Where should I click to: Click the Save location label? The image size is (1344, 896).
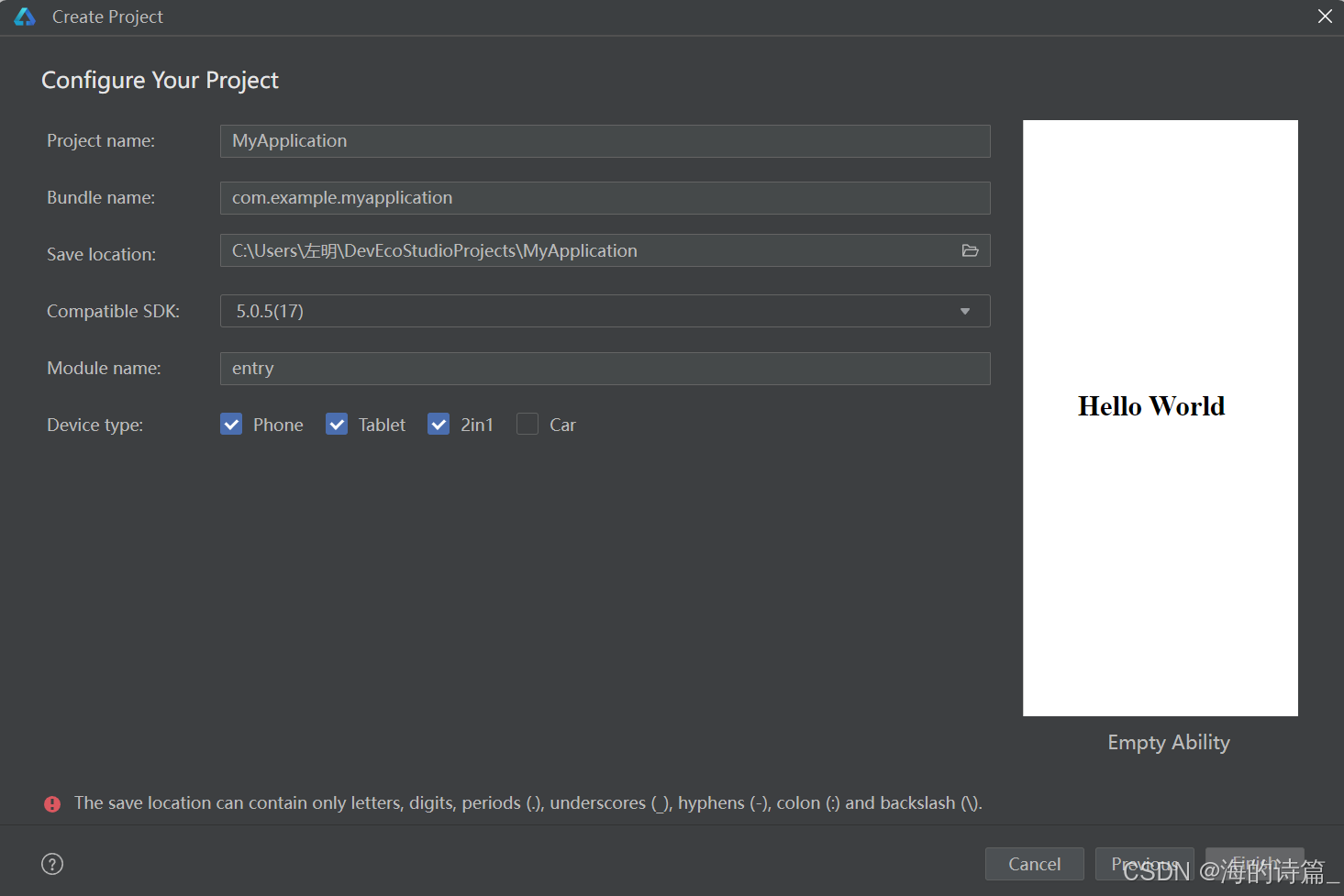(102, 255)
